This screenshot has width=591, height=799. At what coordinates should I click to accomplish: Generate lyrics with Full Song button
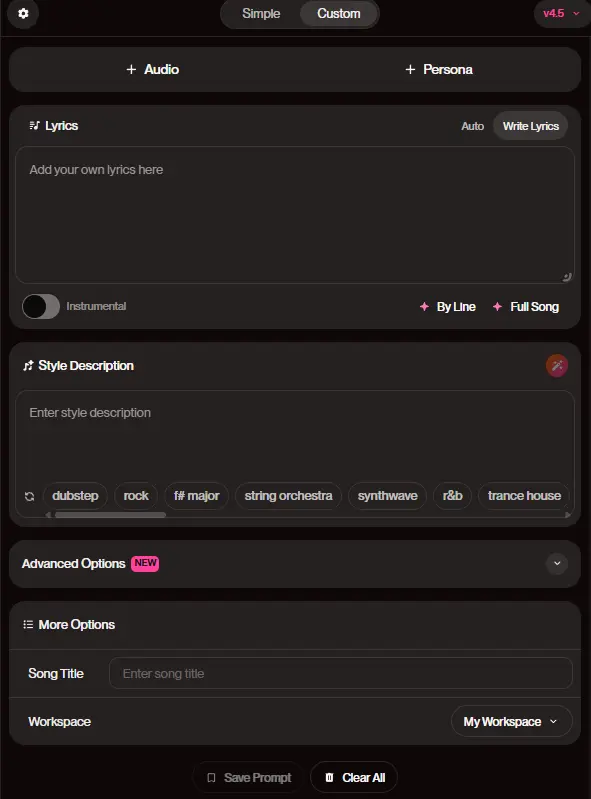pos(526,307)
